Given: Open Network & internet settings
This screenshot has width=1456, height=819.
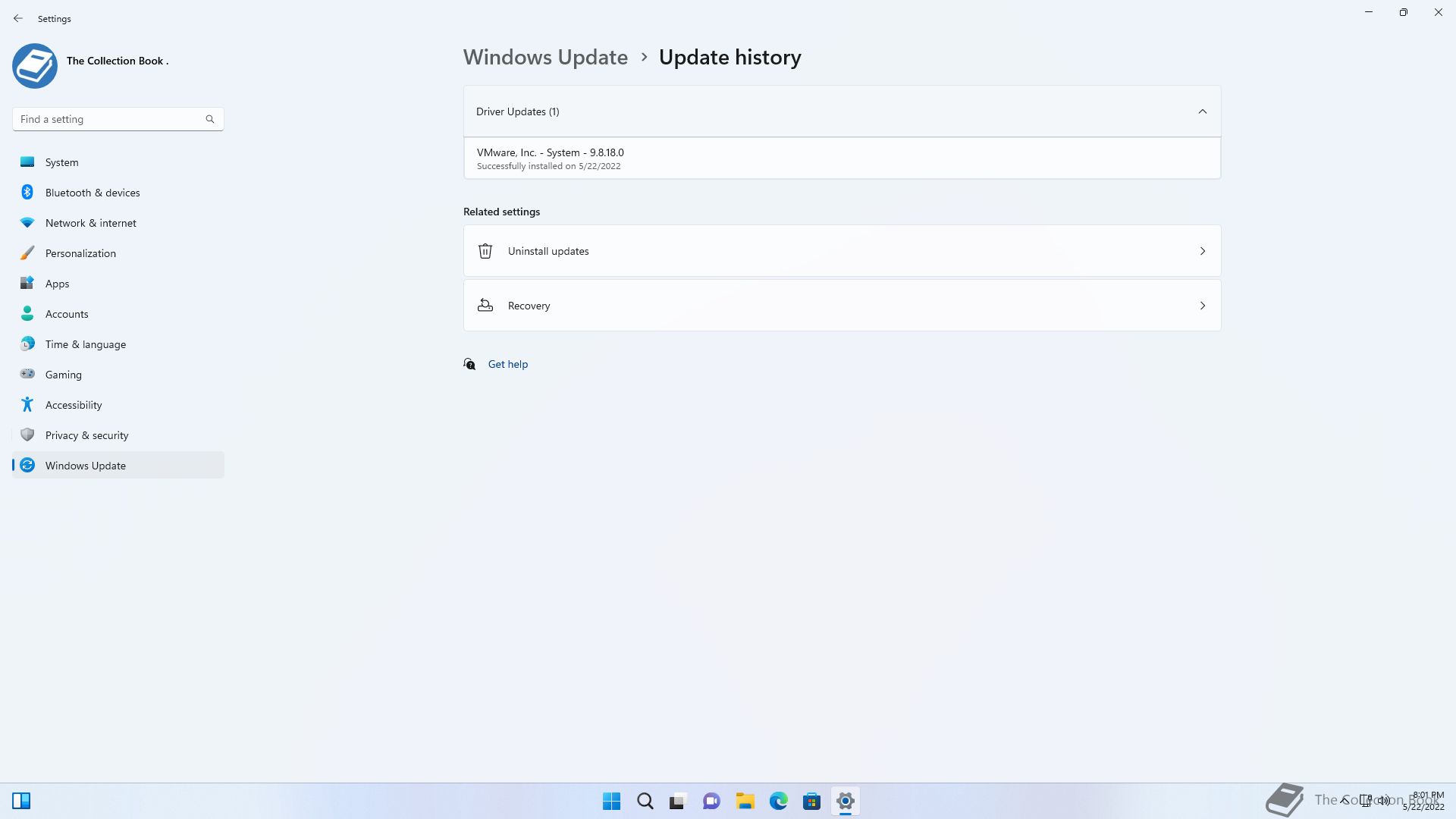Looking at the screenshot, I should pos(118,223).
